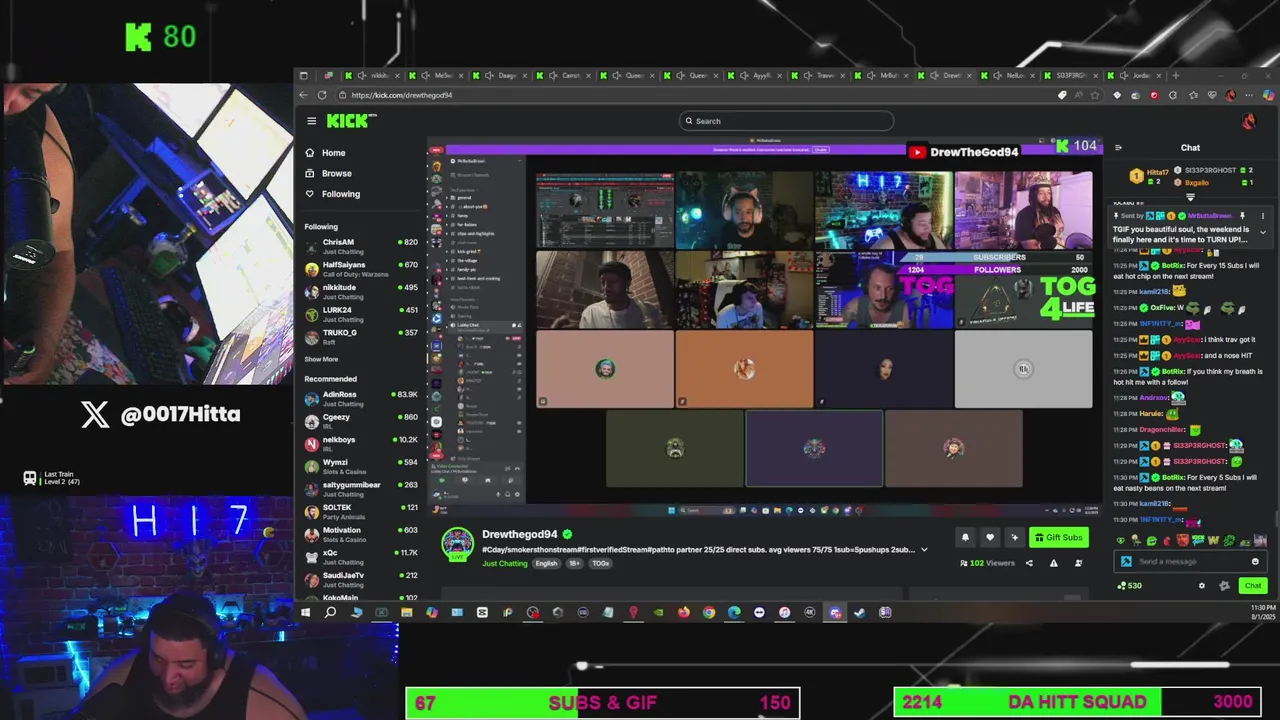Open SaudiJaeTv recommended channel
1280x720 pixels.
(360, 579)
